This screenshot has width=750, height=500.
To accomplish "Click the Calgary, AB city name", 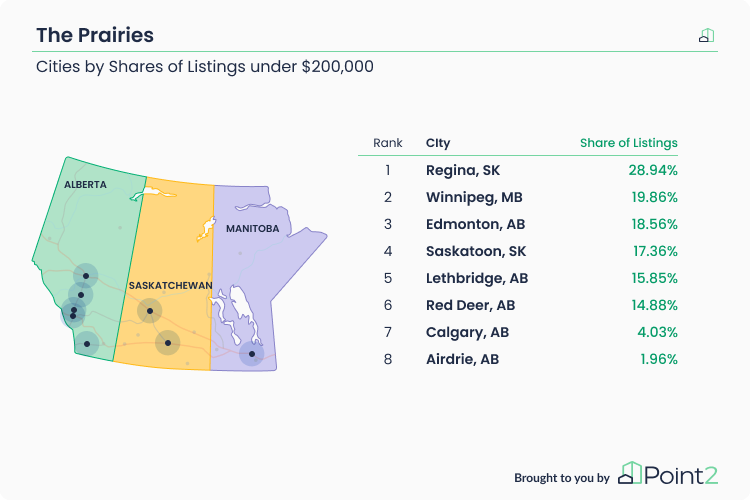I will 467,333.
